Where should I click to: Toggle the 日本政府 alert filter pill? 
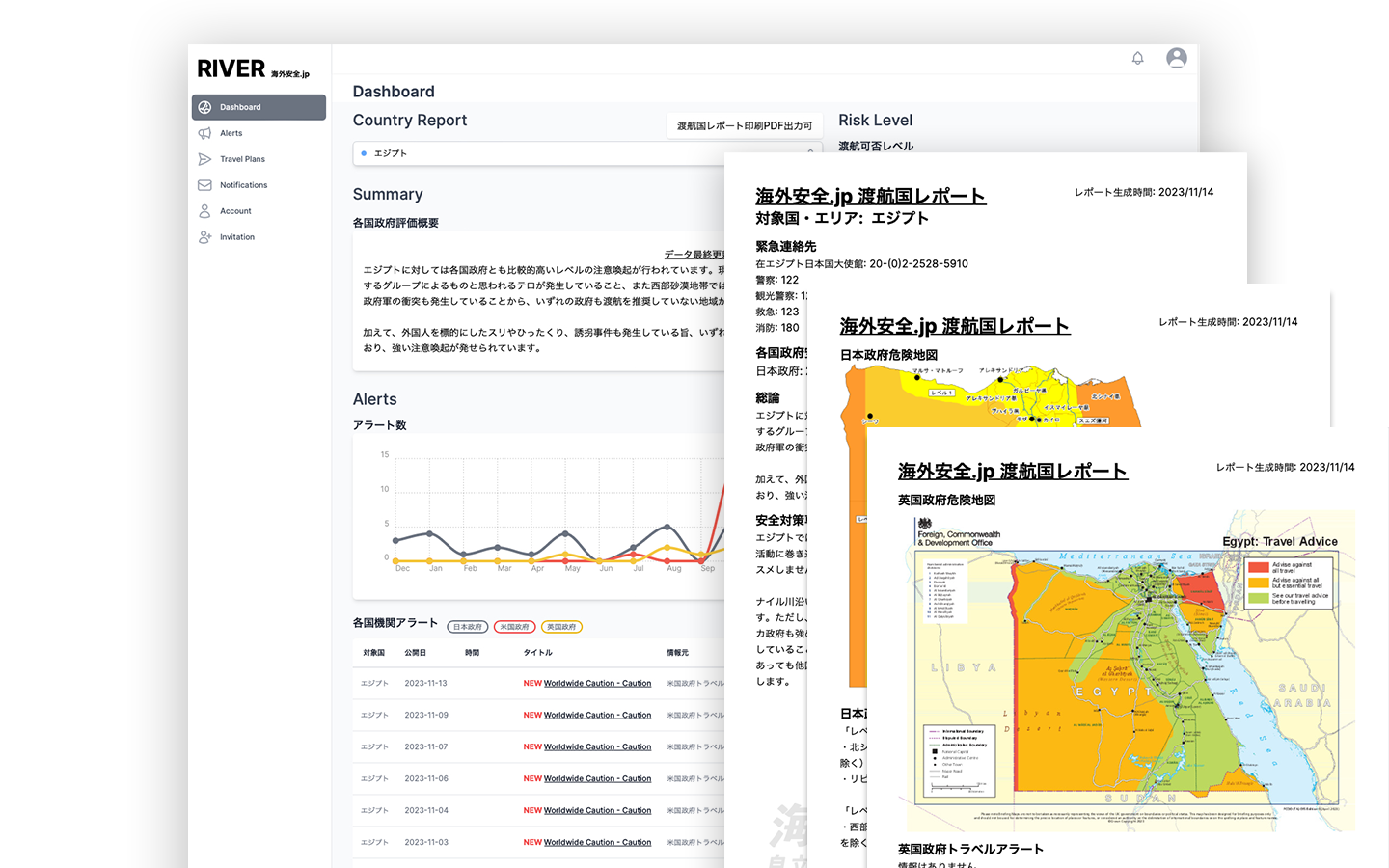click(467, 626)
